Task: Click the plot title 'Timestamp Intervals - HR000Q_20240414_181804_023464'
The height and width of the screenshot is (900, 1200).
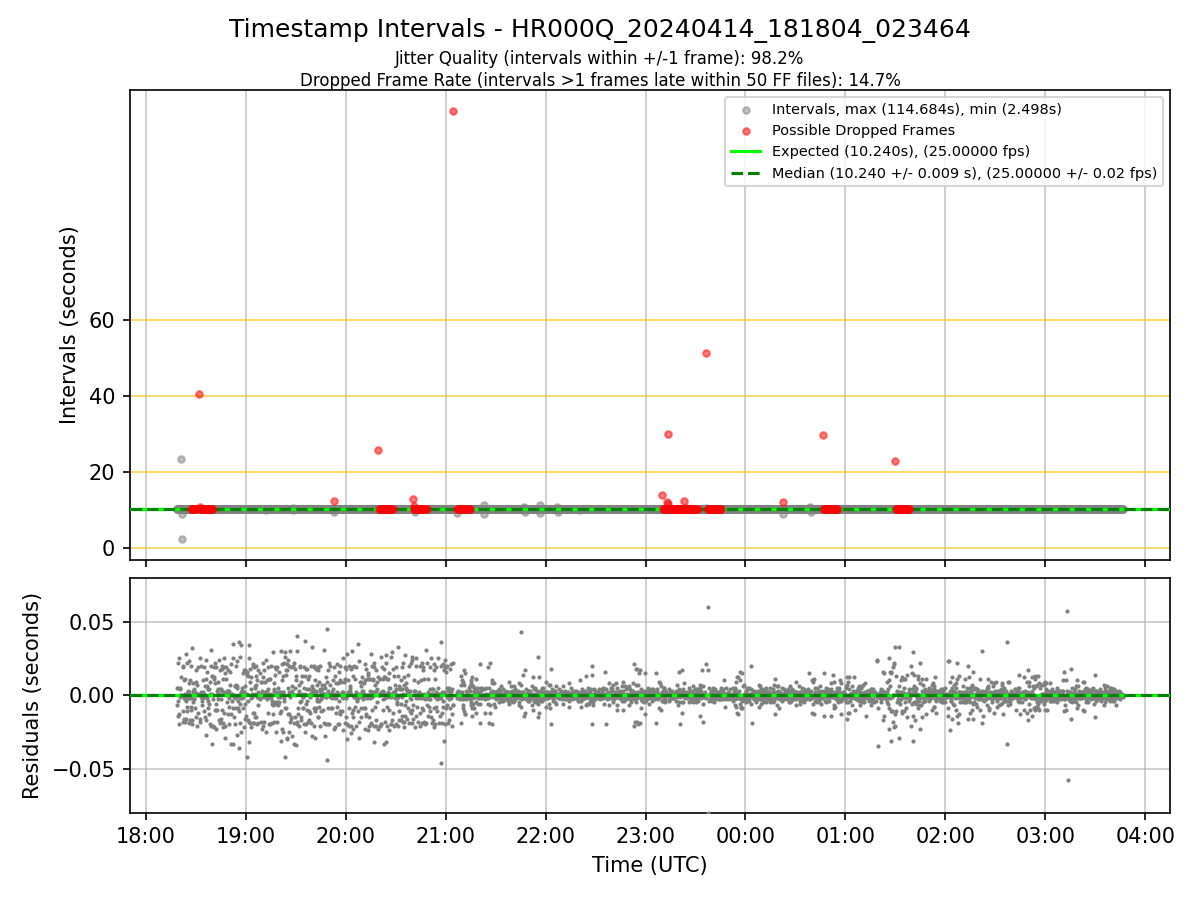Action: pos(599,29)
